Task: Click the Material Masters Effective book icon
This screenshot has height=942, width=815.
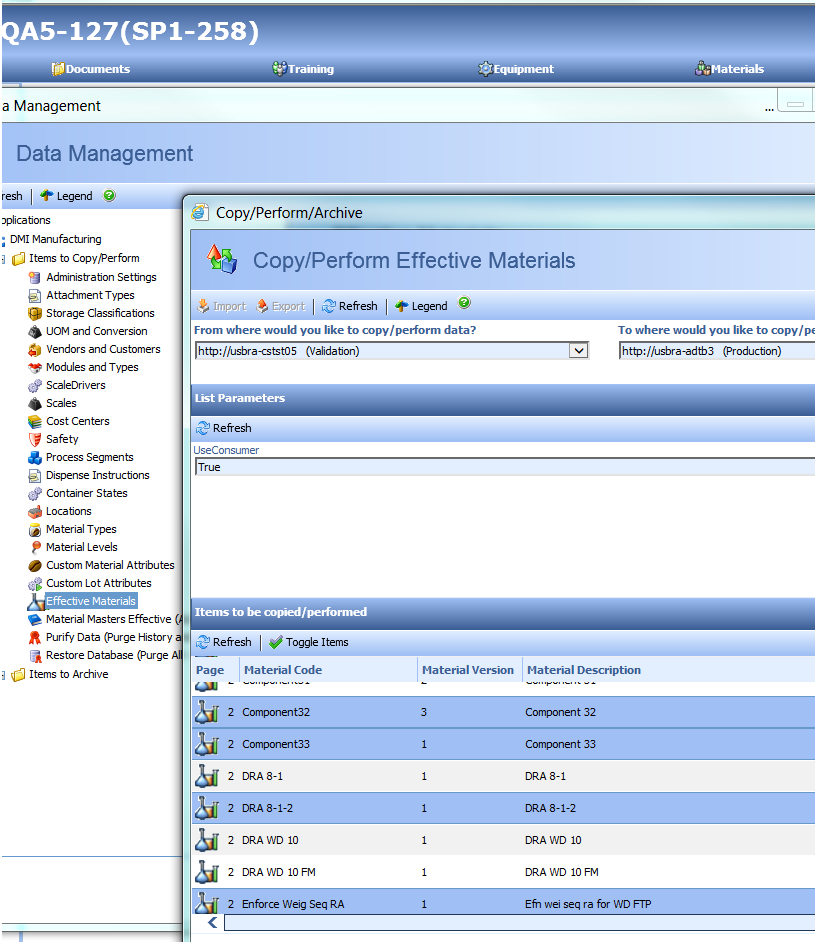Action: 35,619
